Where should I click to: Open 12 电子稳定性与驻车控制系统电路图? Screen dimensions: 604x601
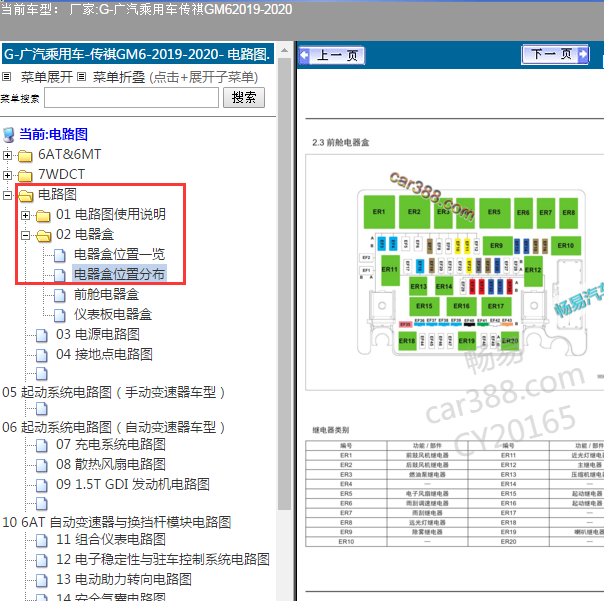(163, 559)
